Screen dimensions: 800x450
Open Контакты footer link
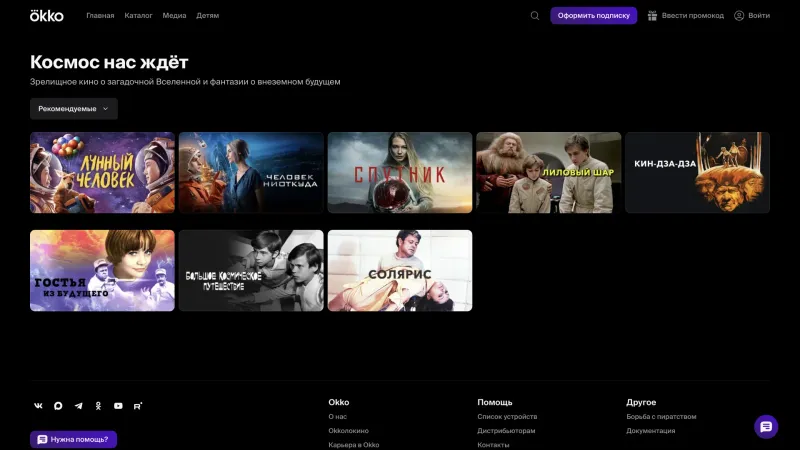493,445
